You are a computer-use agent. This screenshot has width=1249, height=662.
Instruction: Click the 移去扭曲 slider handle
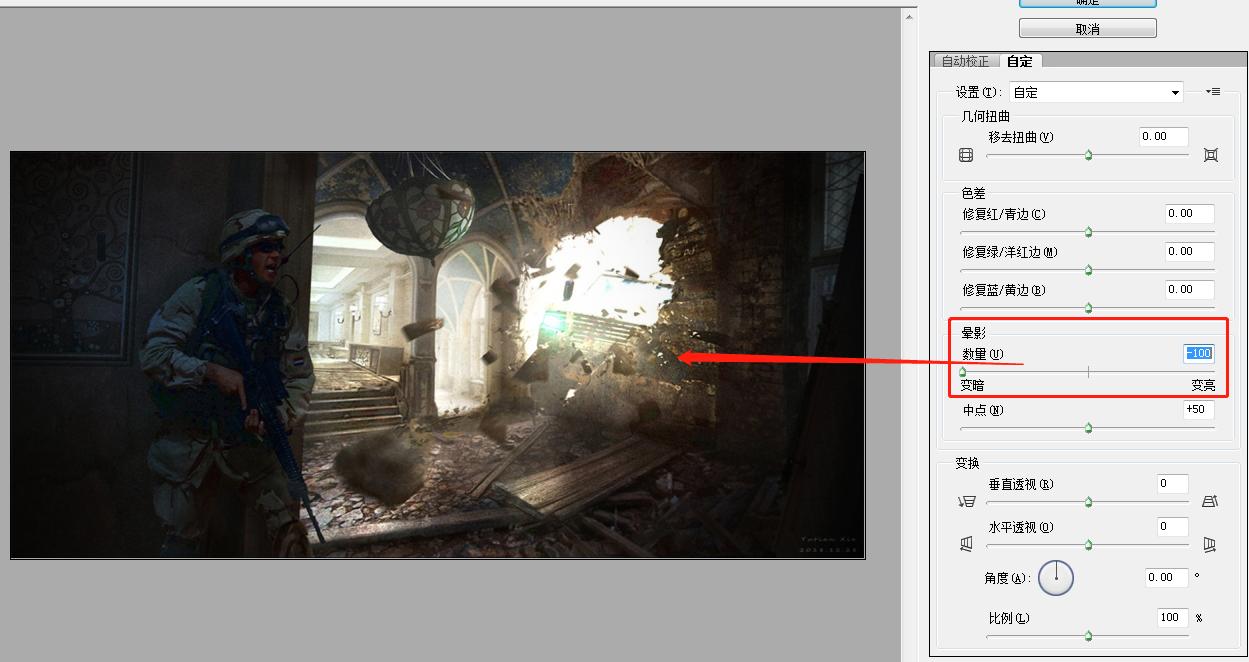pos(1088,156)
